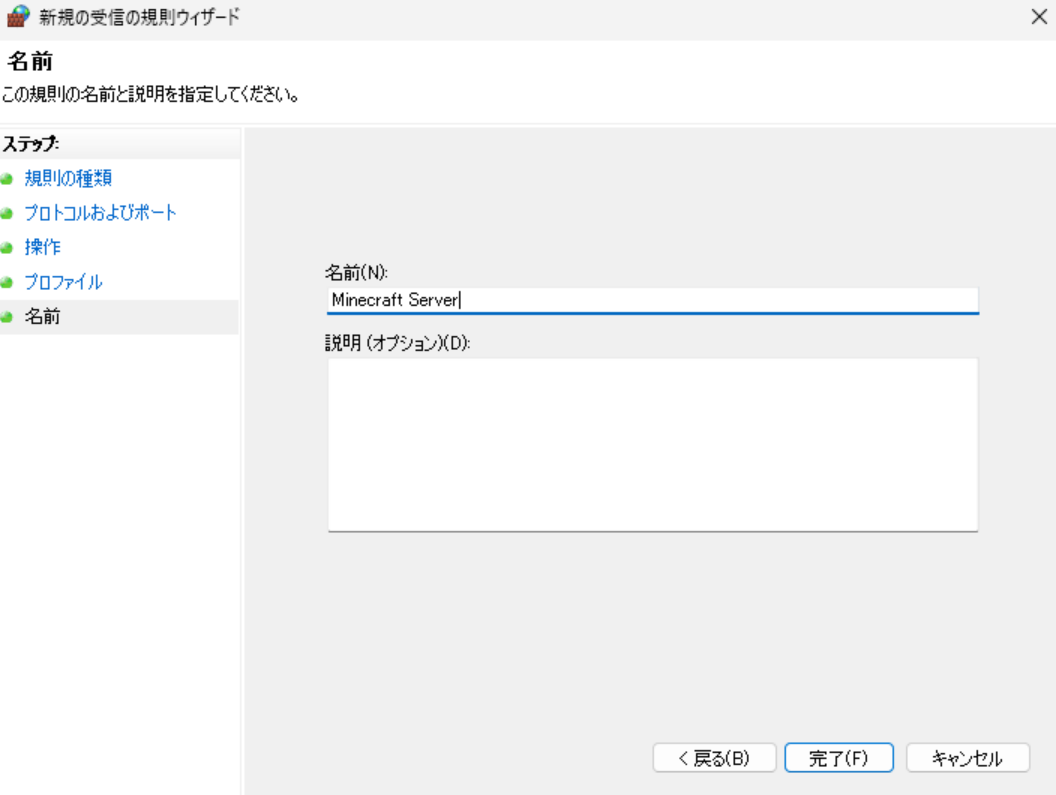Click the green bullet beside プロトコルおよびポート
The image size is (1056, 795).
tap(7, 214)
